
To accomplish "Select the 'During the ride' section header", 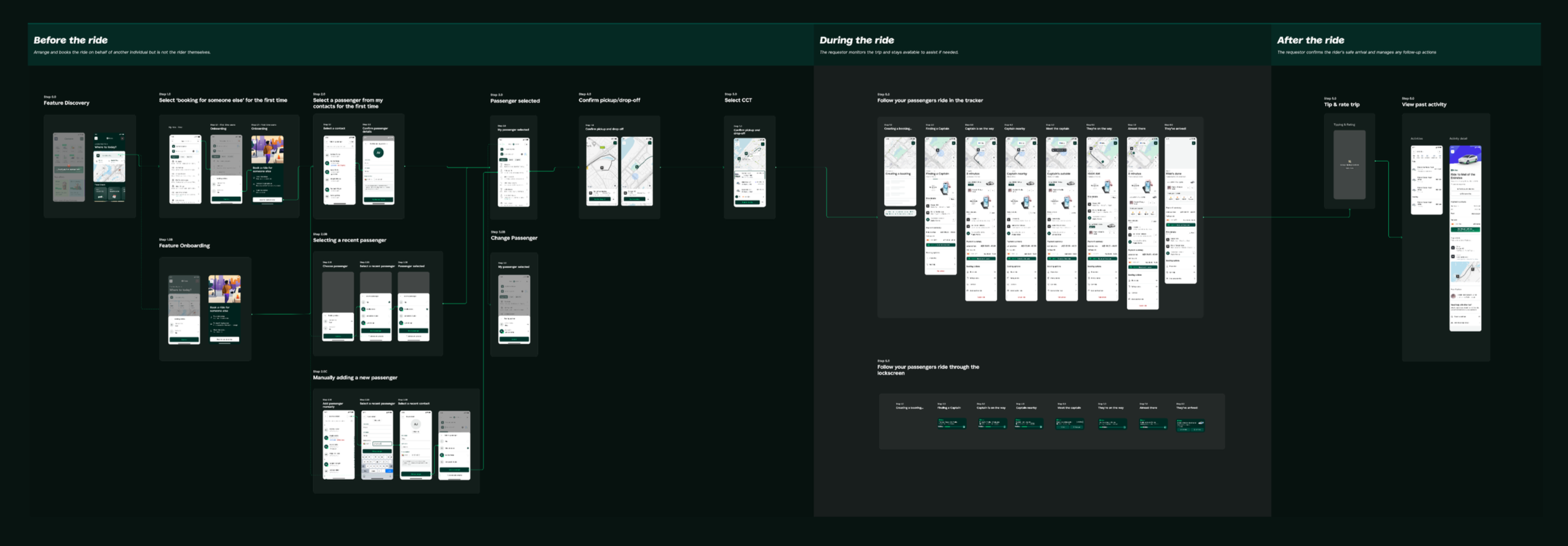I will click(x=856, y=40).
